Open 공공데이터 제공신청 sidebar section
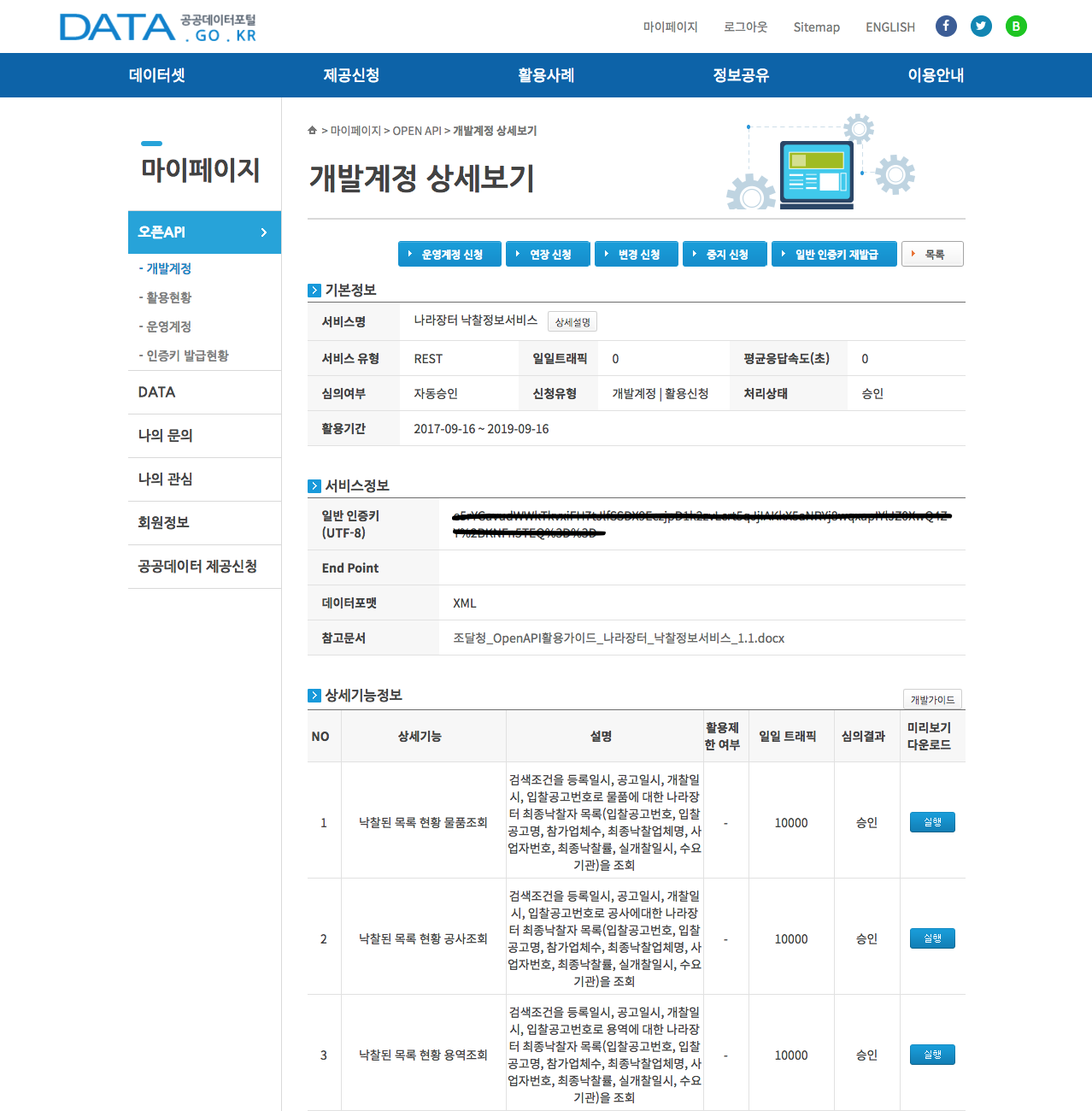Viewport: 1092px width, 1111px height. tap(204, 567)
